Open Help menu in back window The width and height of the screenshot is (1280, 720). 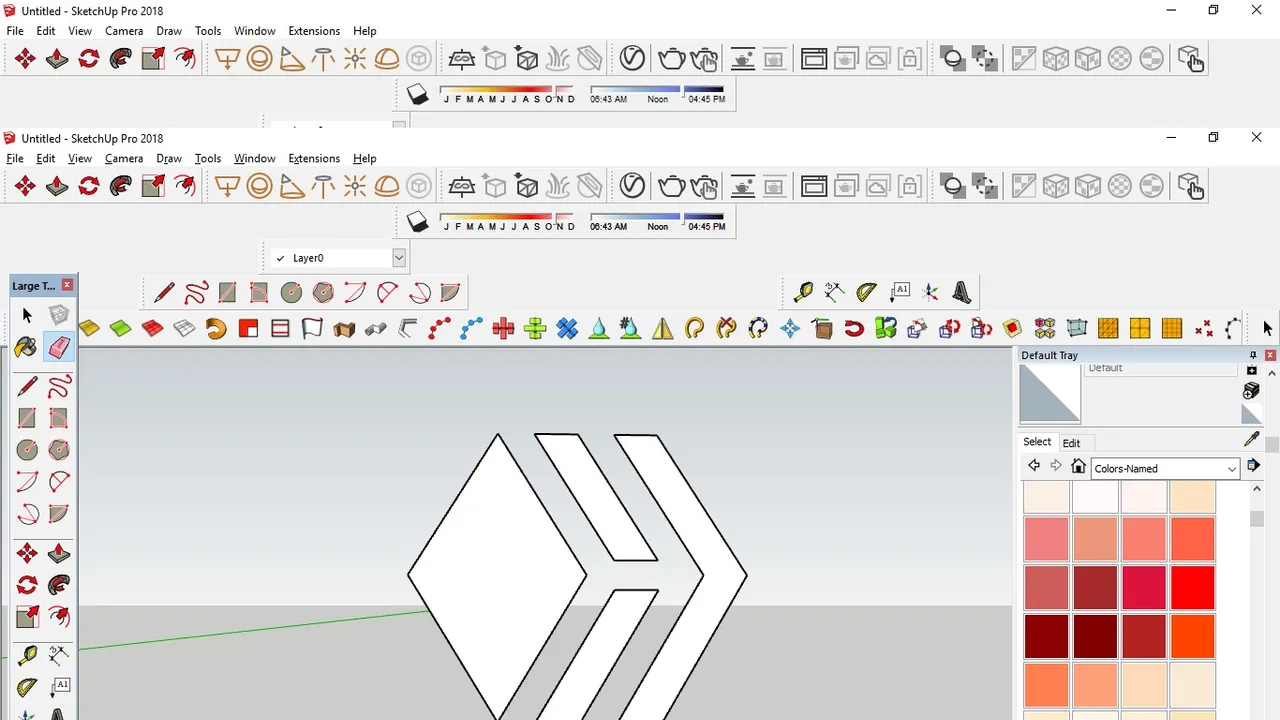pos(365,31)
